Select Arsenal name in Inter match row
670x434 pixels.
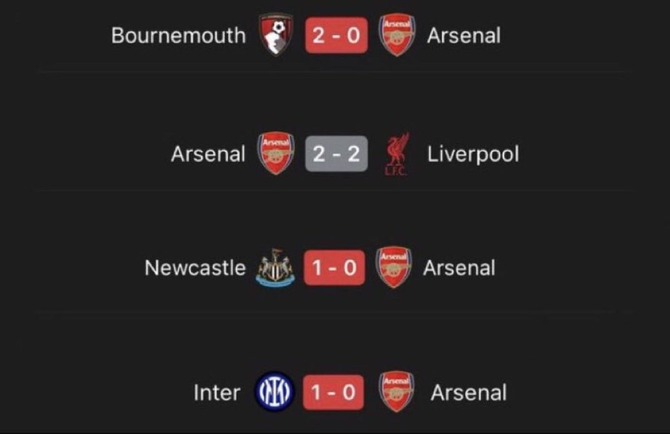[x=469, y=393]
